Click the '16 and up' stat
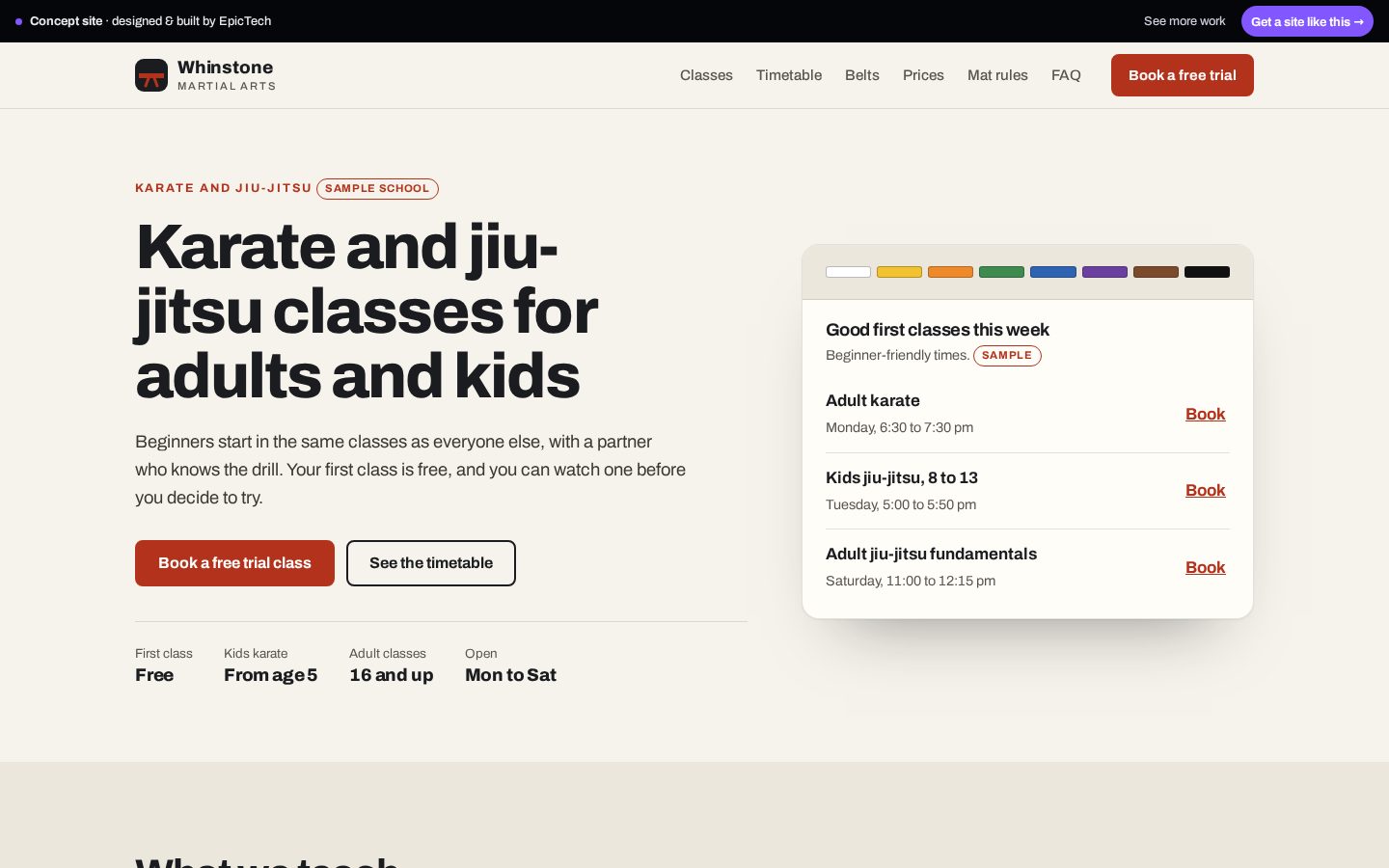The image size is (1389, 868). pos(392,675)
